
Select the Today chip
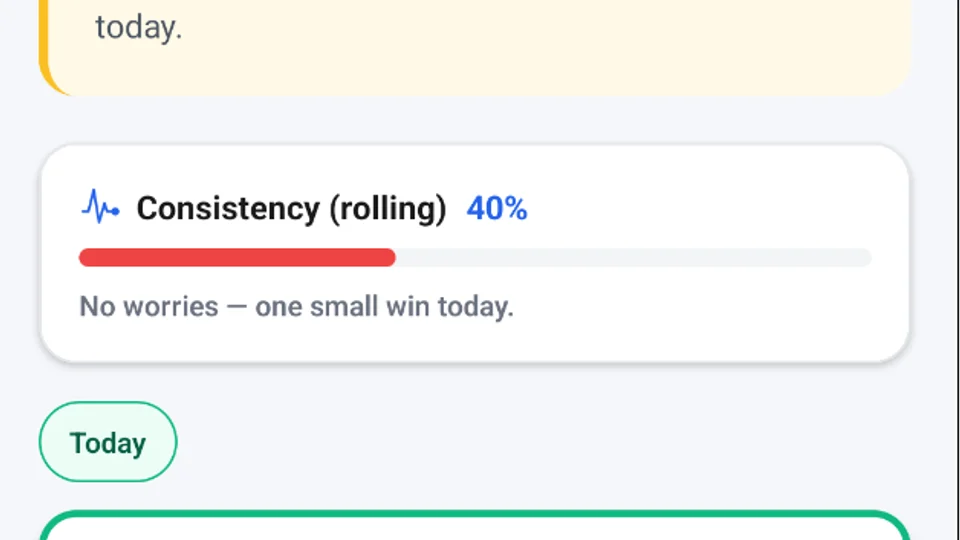108,442
